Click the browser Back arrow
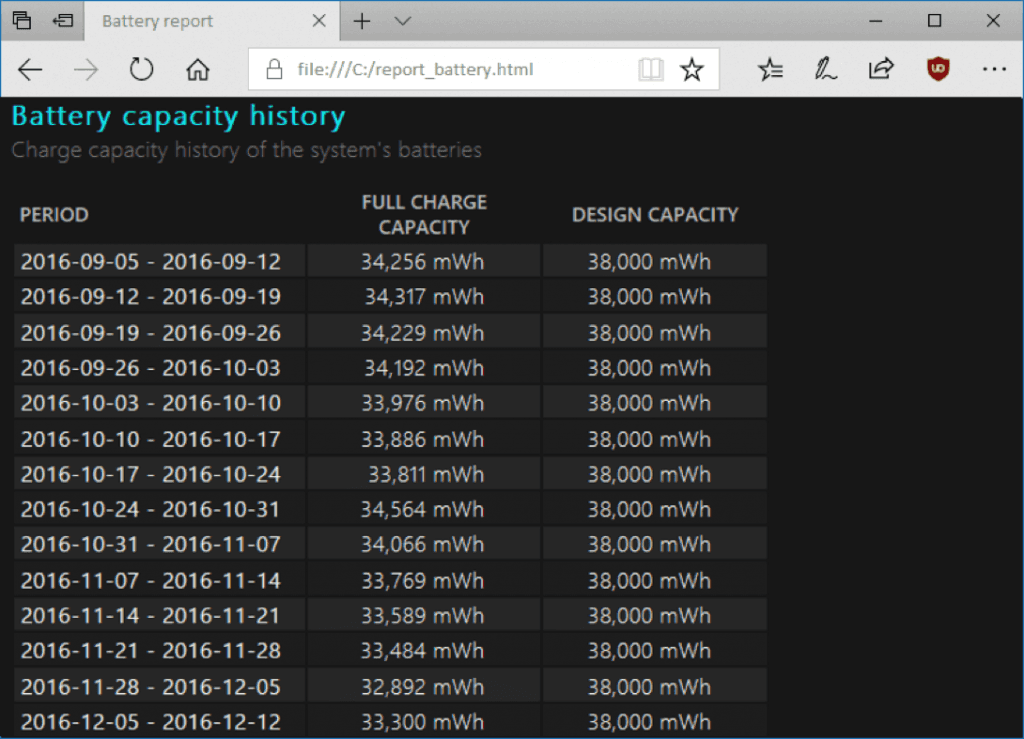 click(x=31, y=69)
